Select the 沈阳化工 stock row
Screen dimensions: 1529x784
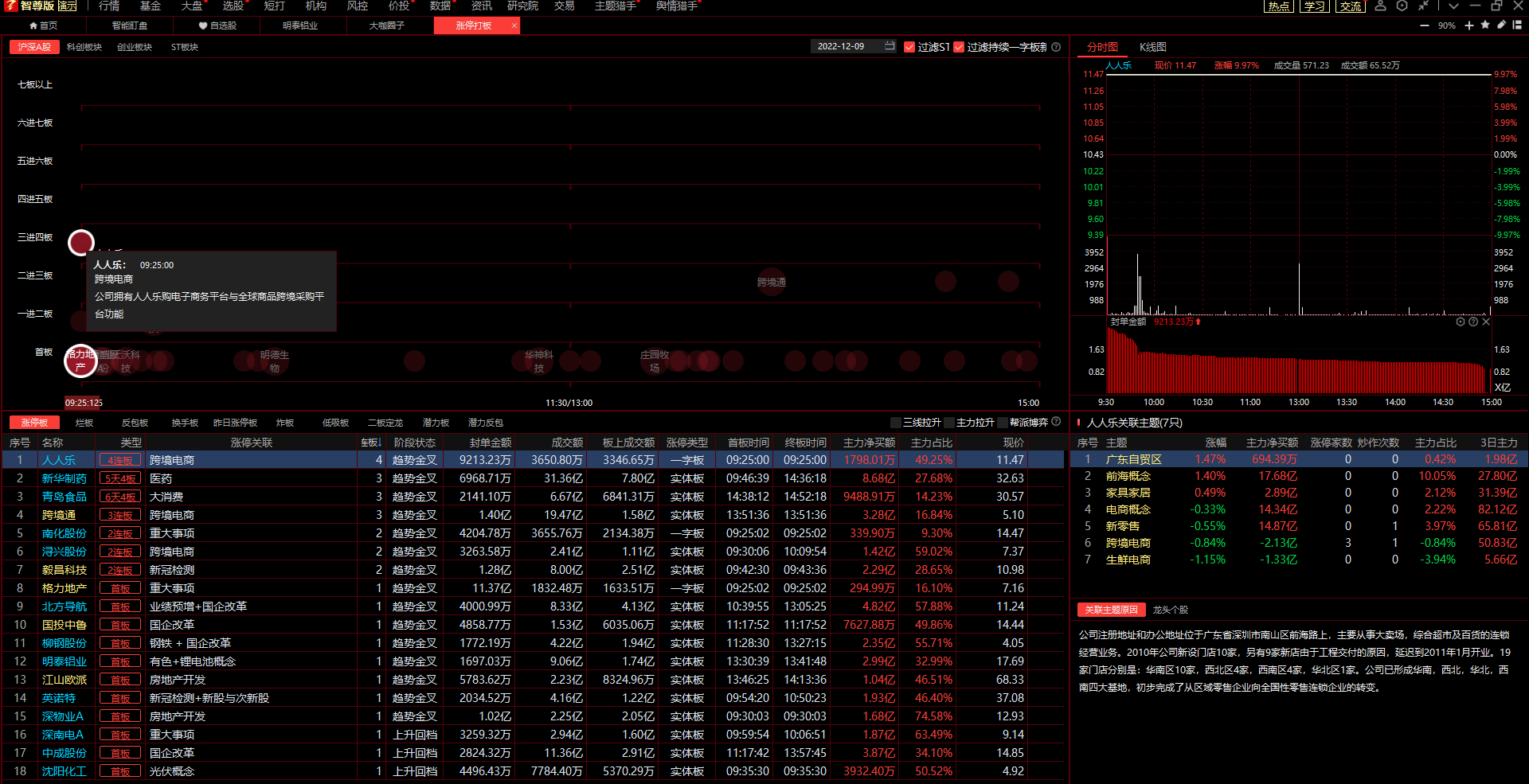pyautogui.click(x=533, y=771)
